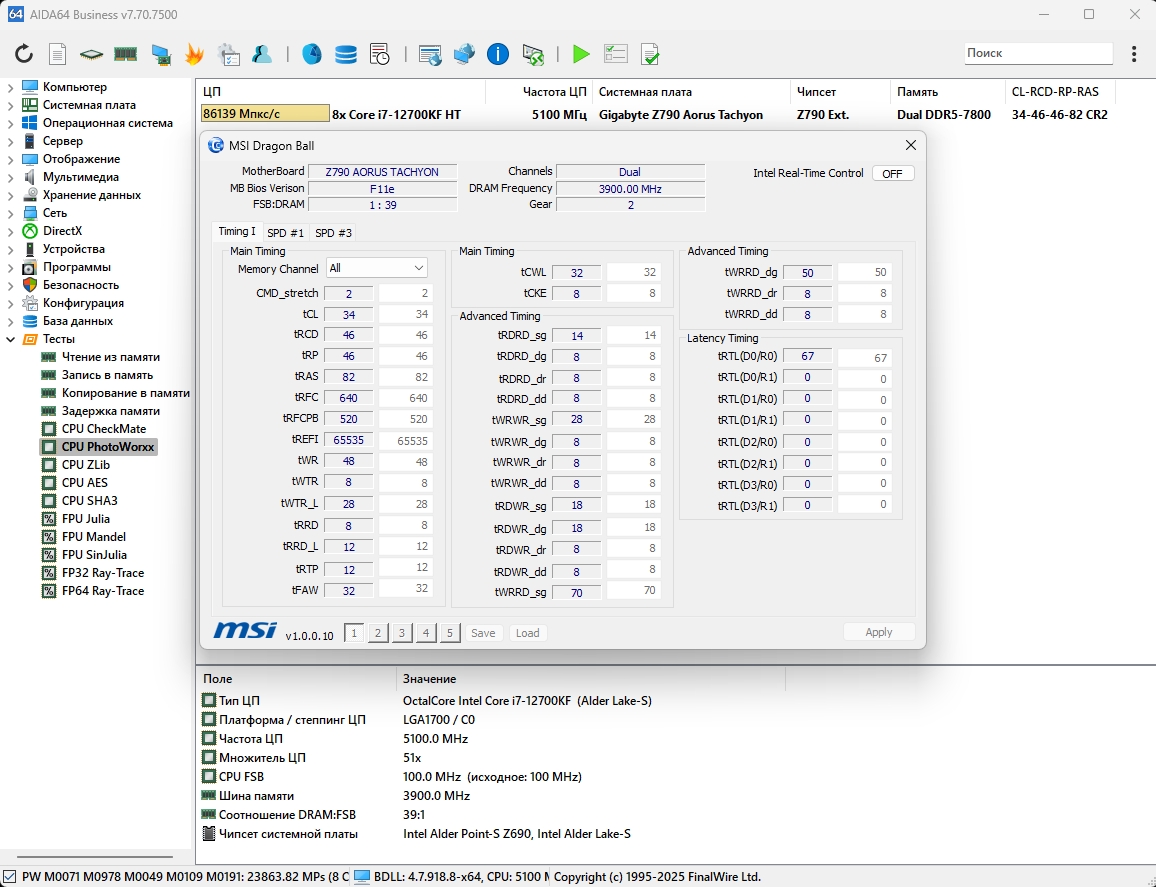Viewport: 1156px width, 887px height.
Task: Click the Refresh toolbar icon
Action: point(23,54)
